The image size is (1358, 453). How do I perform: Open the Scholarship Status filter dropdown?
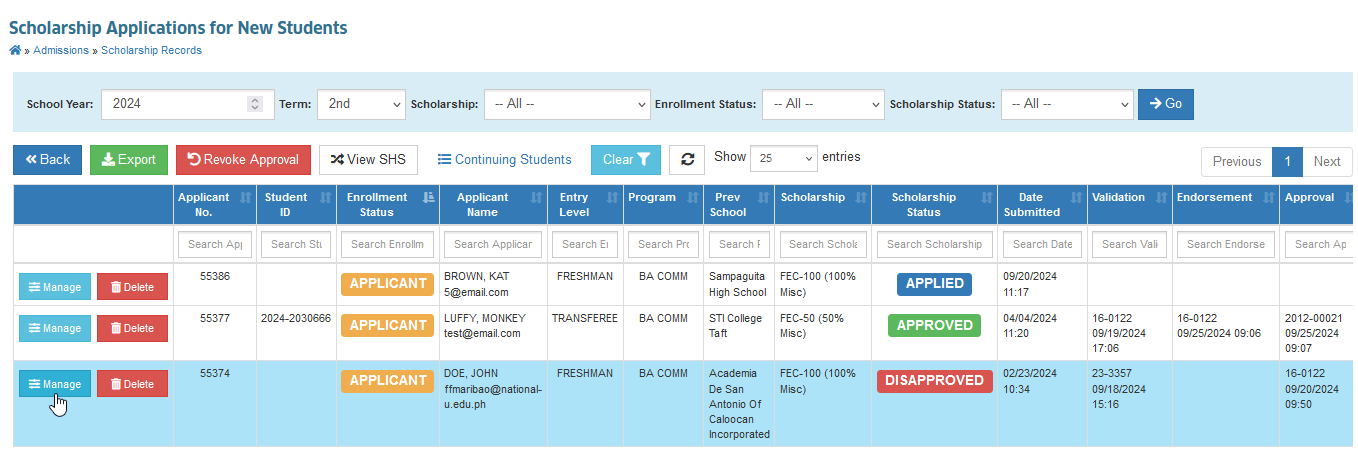point(1067,103)
